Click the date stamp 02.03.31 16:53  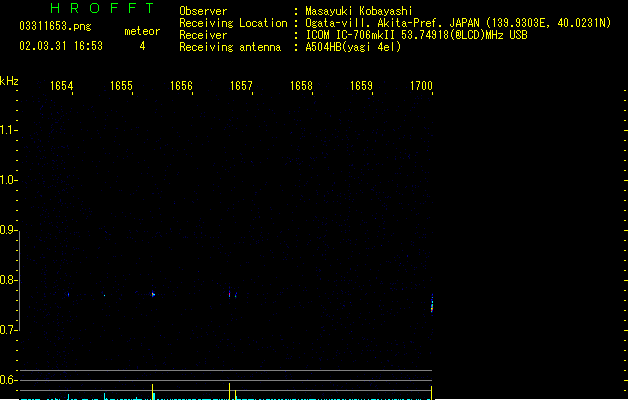[61, 46]
